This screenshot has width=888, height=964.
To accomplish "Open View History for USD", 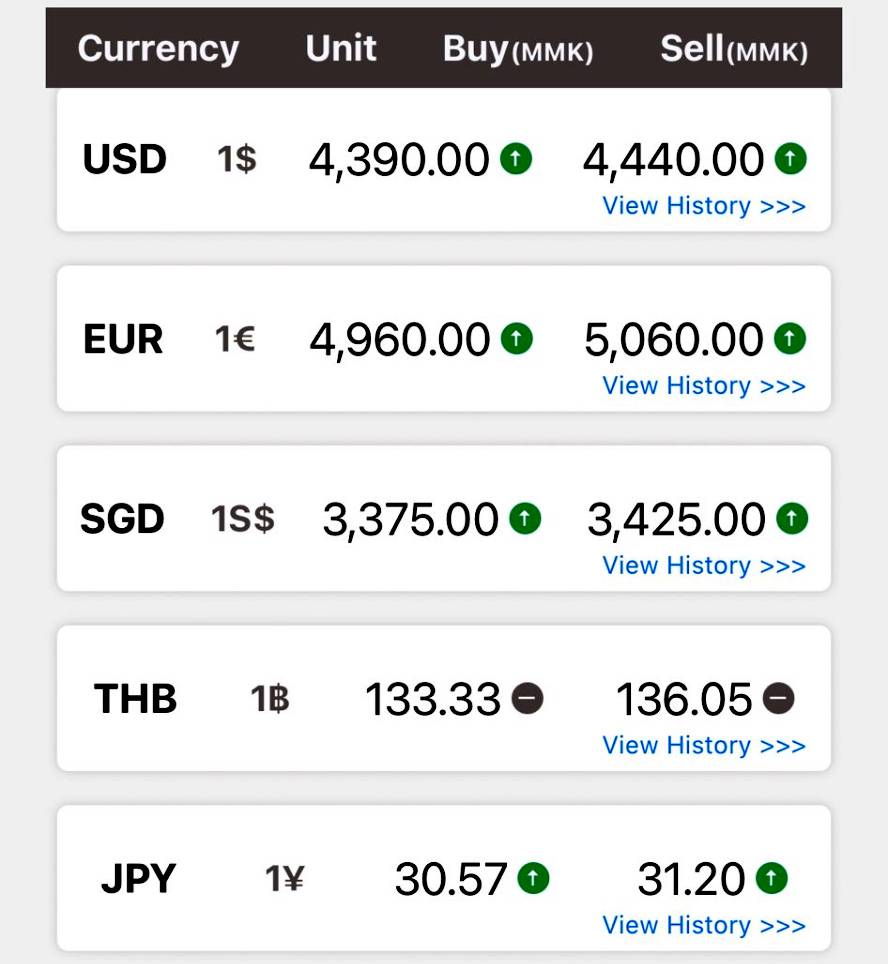I will click(x=703, y=206).
